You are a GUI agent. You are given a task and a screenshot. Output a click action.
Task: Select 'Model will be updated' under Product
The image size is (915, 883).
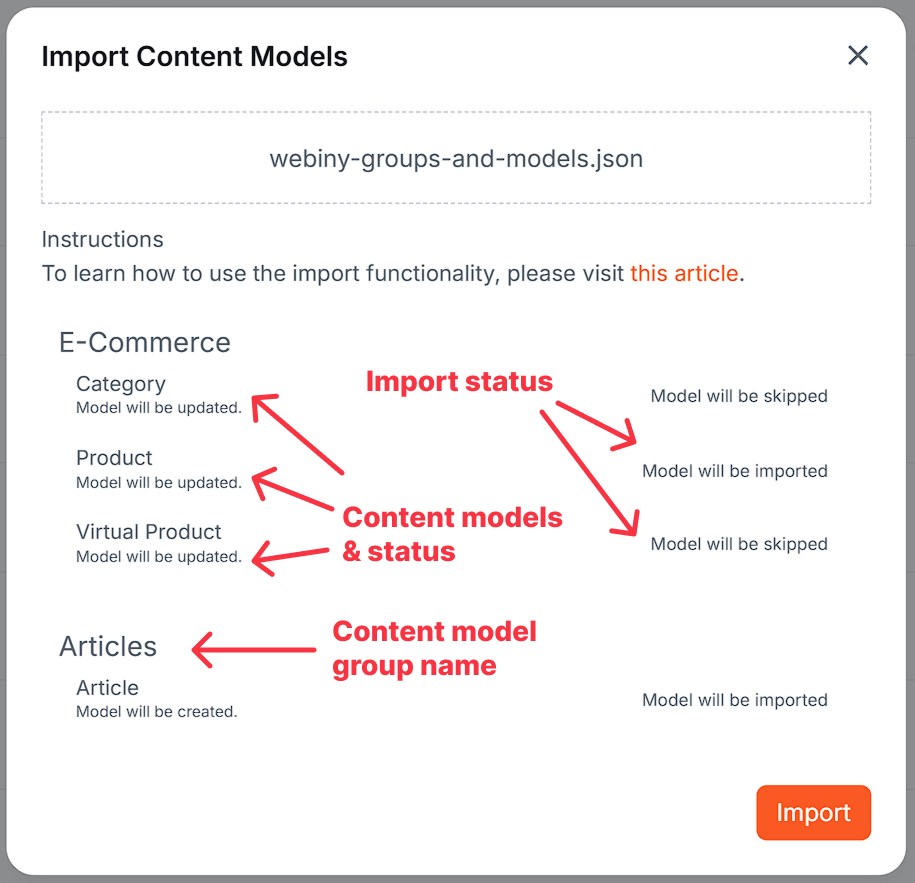[157, 482]
